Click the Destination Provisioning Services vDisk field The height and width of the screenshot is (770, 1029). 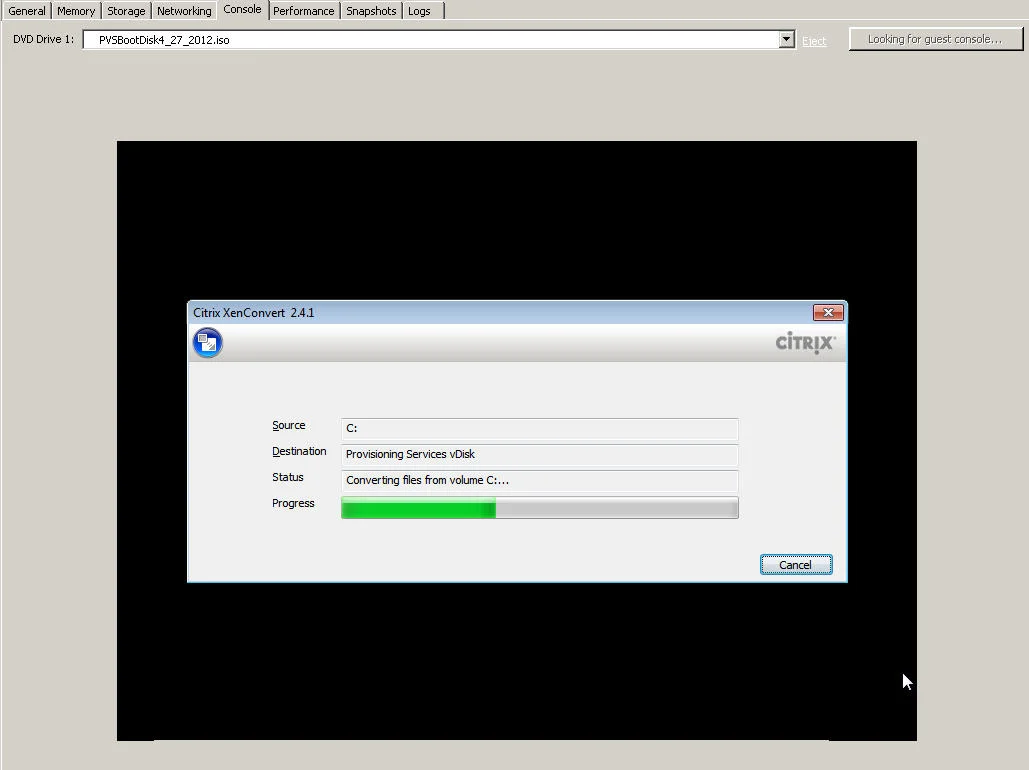pyautogui.click(x=539, y=454)
